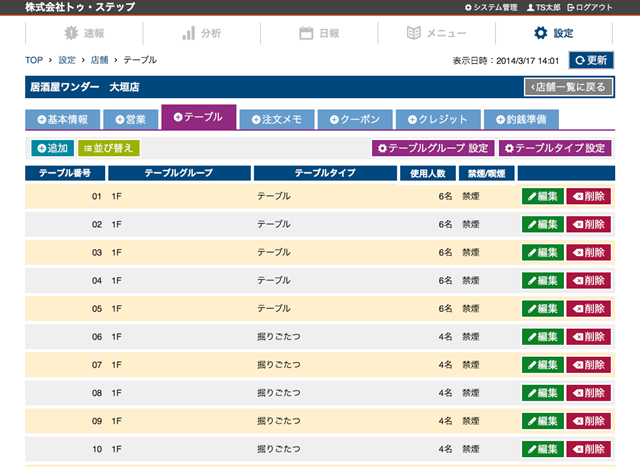Open テーブルタイプ設定
640x467 pixels.
tap(554, 148)
